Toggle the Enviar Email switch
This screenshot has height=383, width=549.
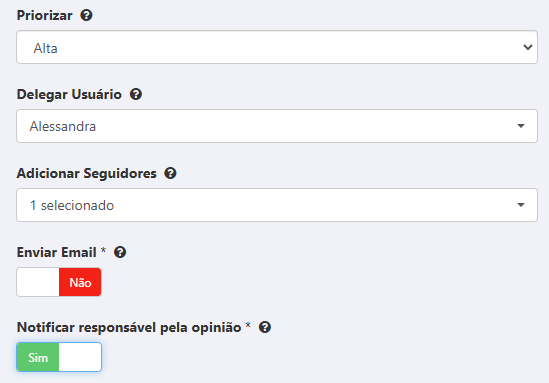tap(59, 282)
